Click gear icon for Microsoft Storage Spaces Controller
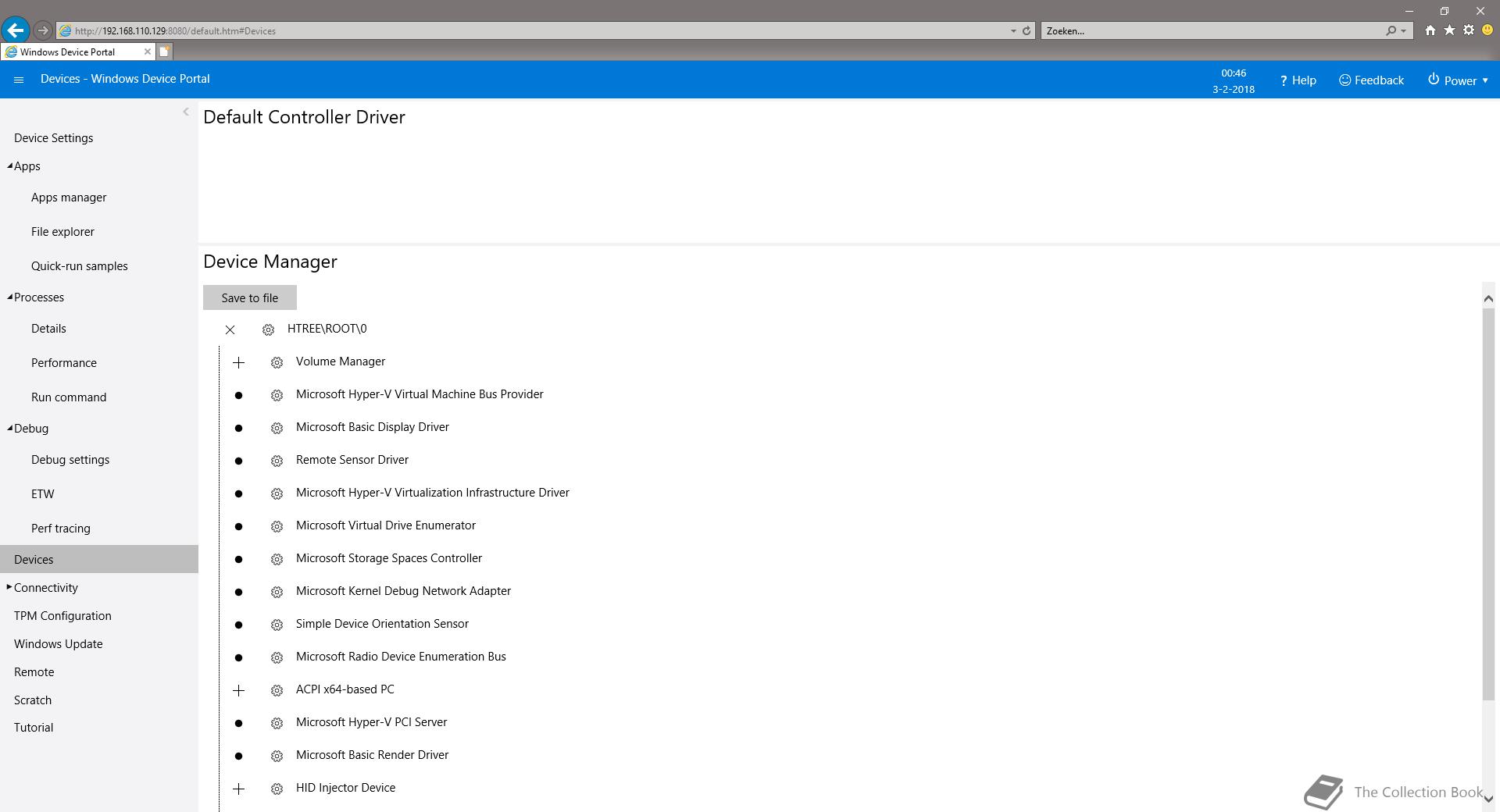1500x812 pixels. 277,559
